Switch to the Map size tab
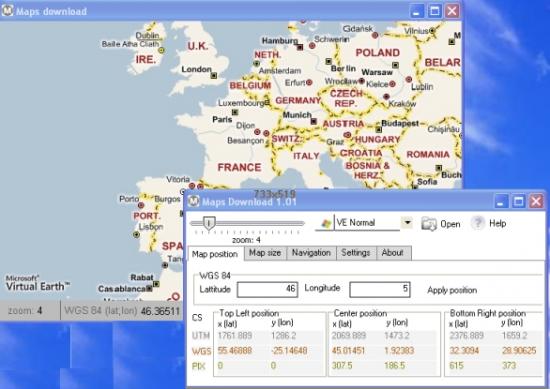The height and width of the screenshot is (389, 550). tap(265, 253)
